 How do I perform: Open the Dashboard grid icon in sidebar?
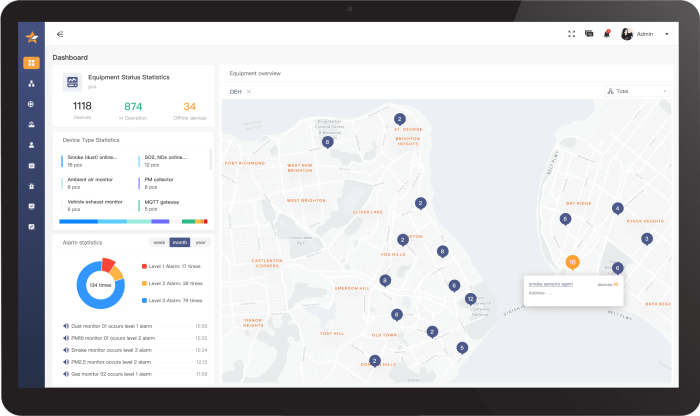32,63
